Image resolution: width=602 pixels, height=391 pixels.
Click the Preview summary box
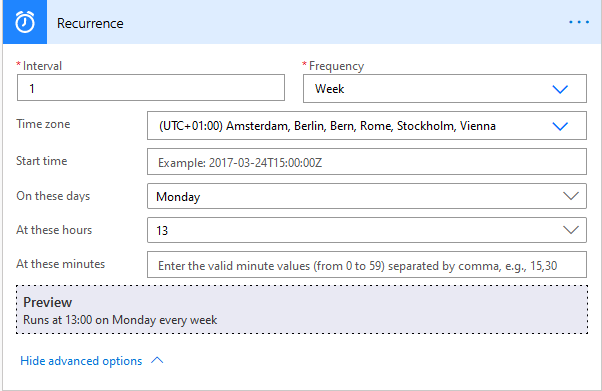tap(302, 310)
